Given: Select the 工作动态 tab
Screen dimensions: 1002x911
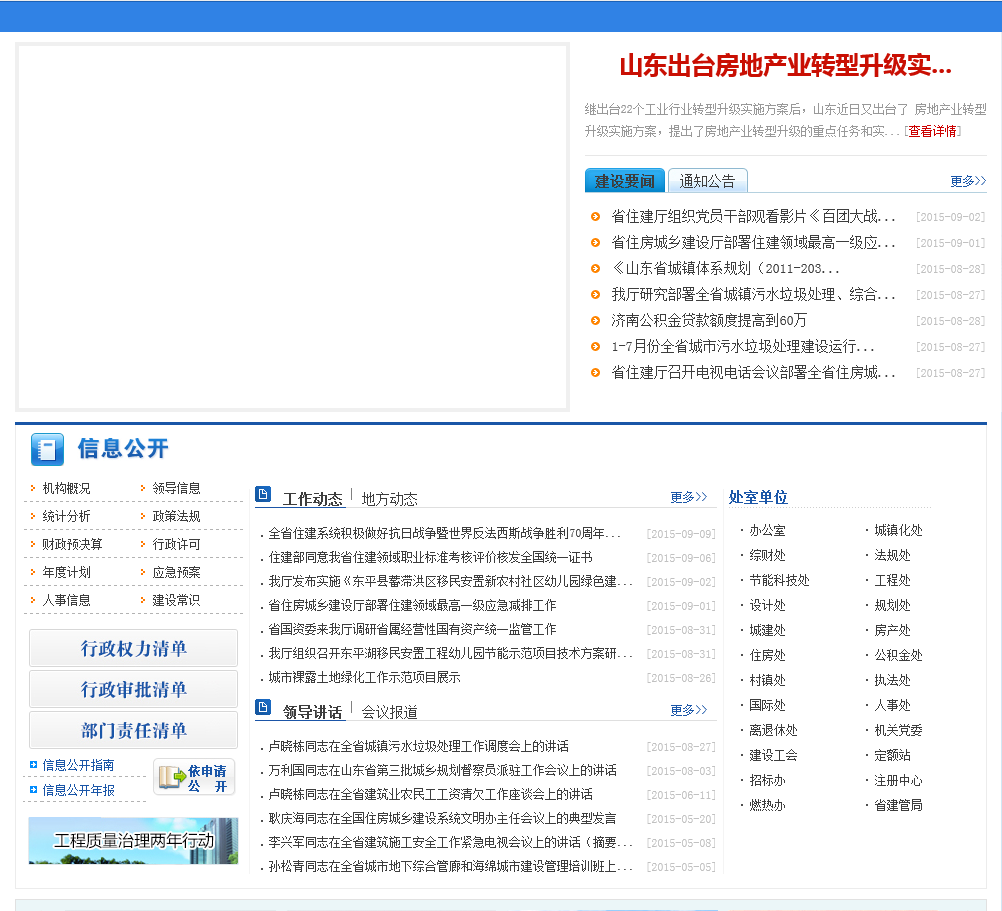Looking at the screenshot, I should point(312,499).
